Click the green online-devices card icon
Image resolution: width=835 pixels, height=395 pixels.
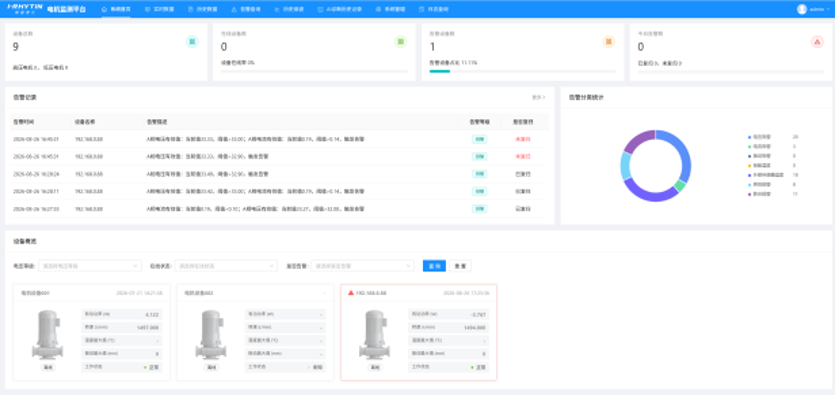(400, 42)
